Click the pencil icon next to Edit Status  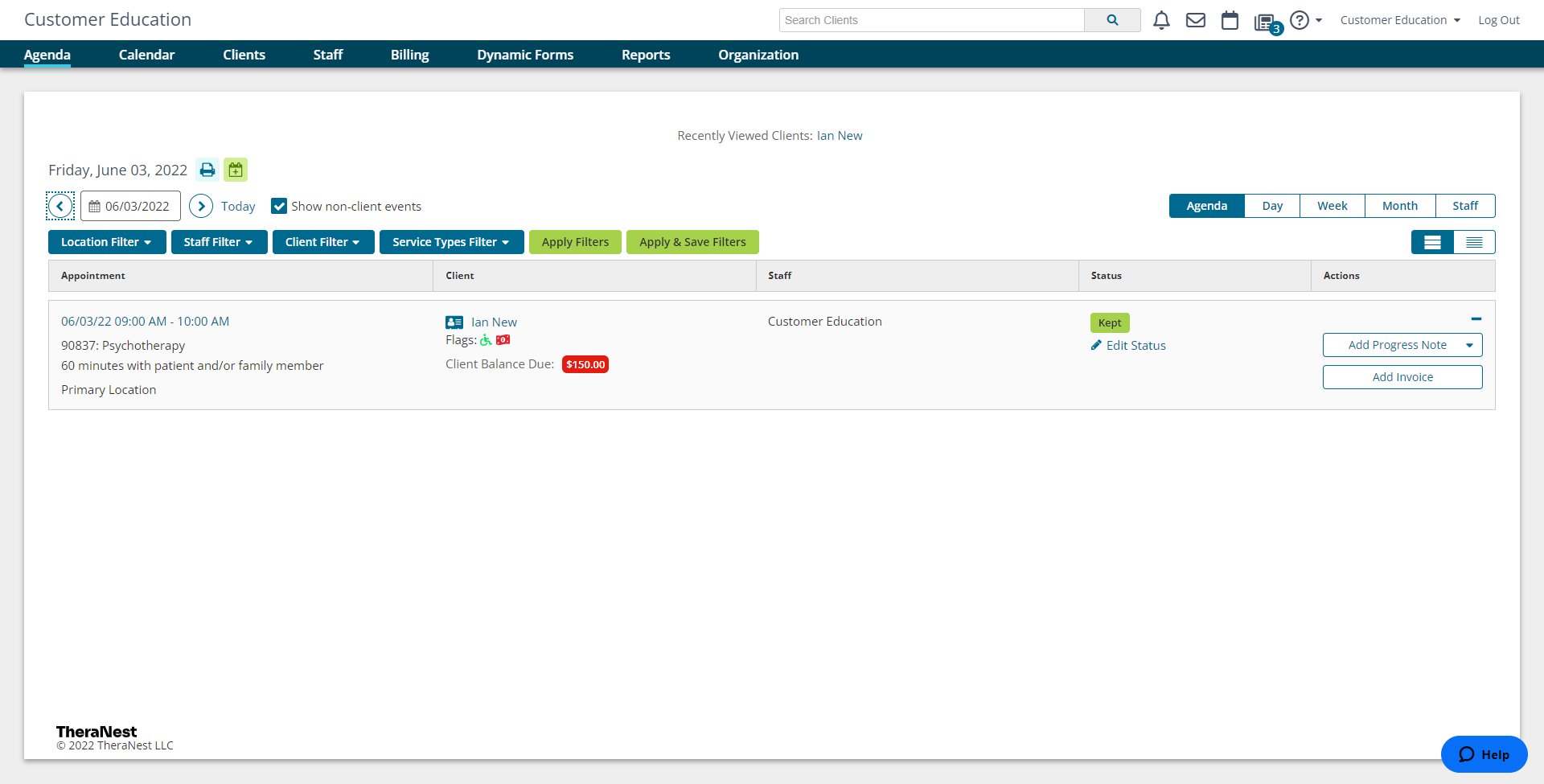pos(1096,345)
